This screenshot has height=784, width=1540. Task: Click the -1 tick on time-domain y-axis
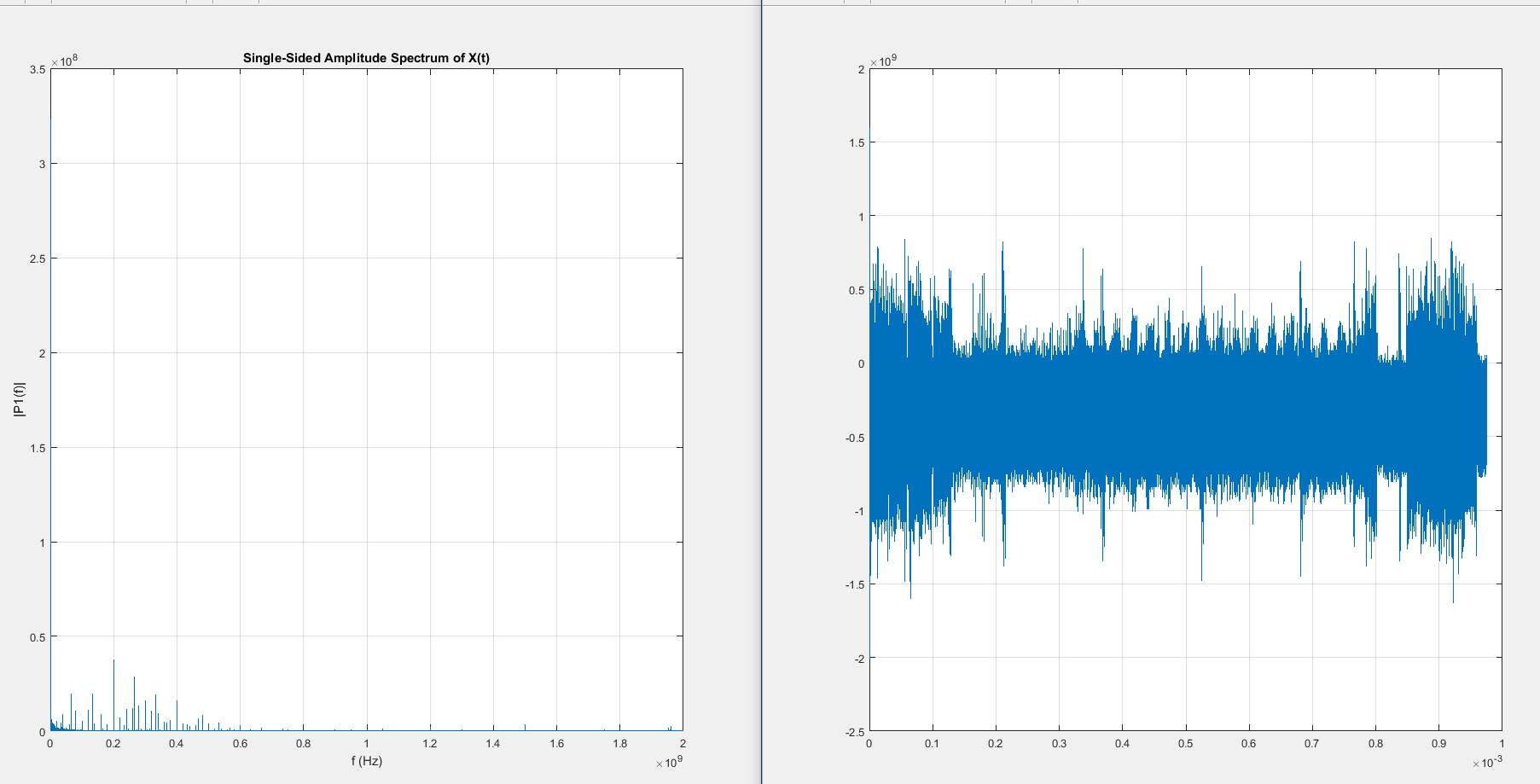[x=859, y=512]
